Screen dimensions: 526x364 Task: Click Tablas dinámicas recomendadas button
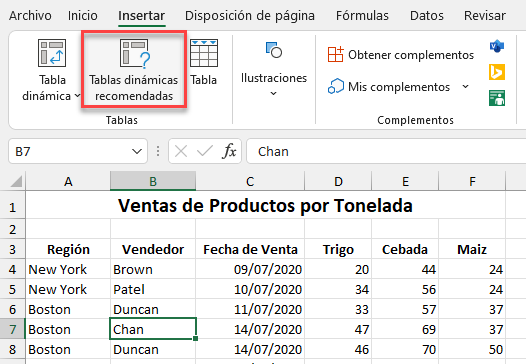[x=134, y=70]
